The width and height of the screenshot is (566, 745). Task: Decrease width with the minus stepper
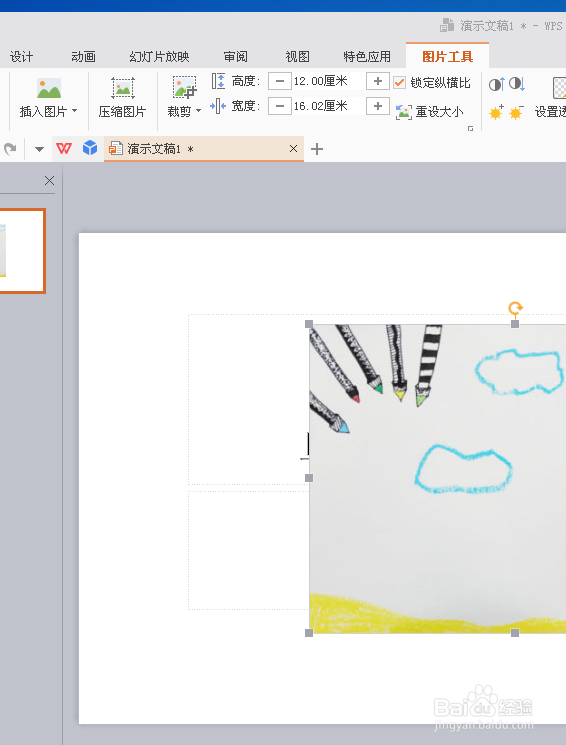coord(280,106)
